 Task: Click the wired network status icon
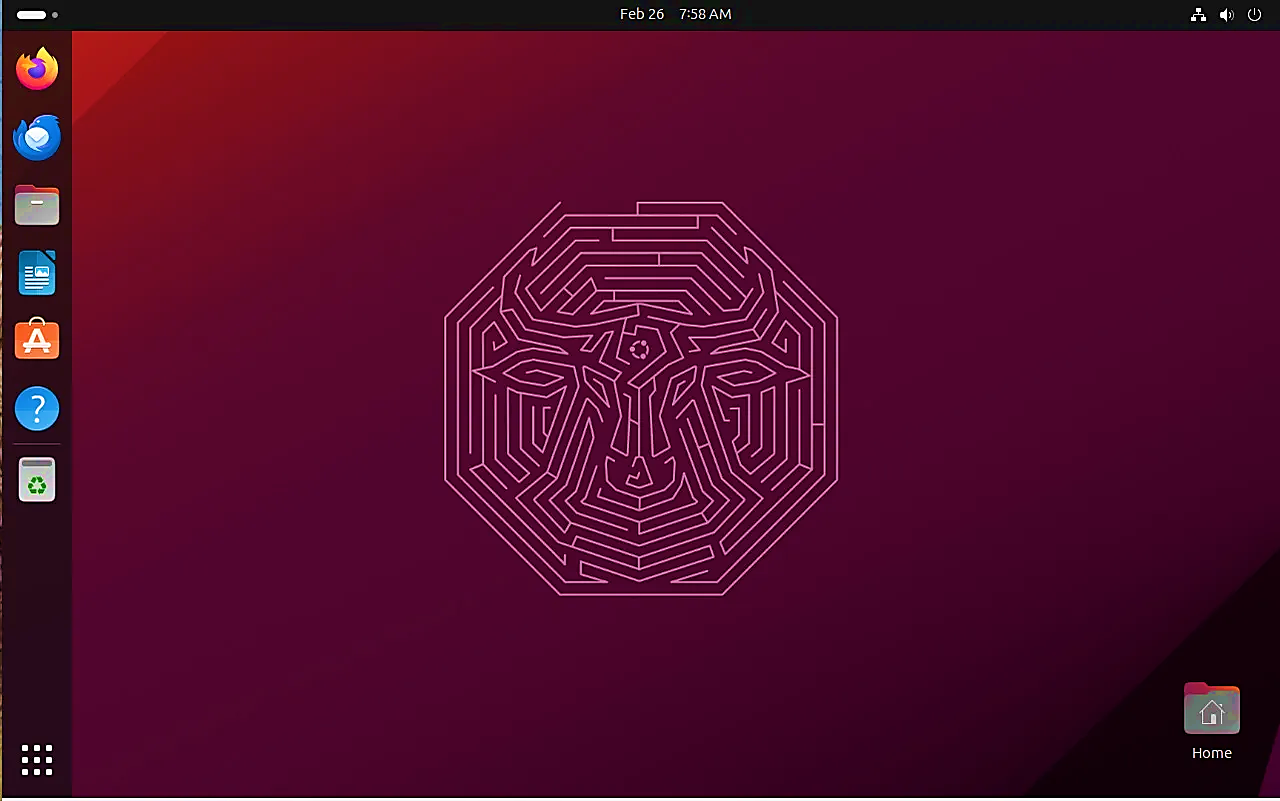point(1198,15)
